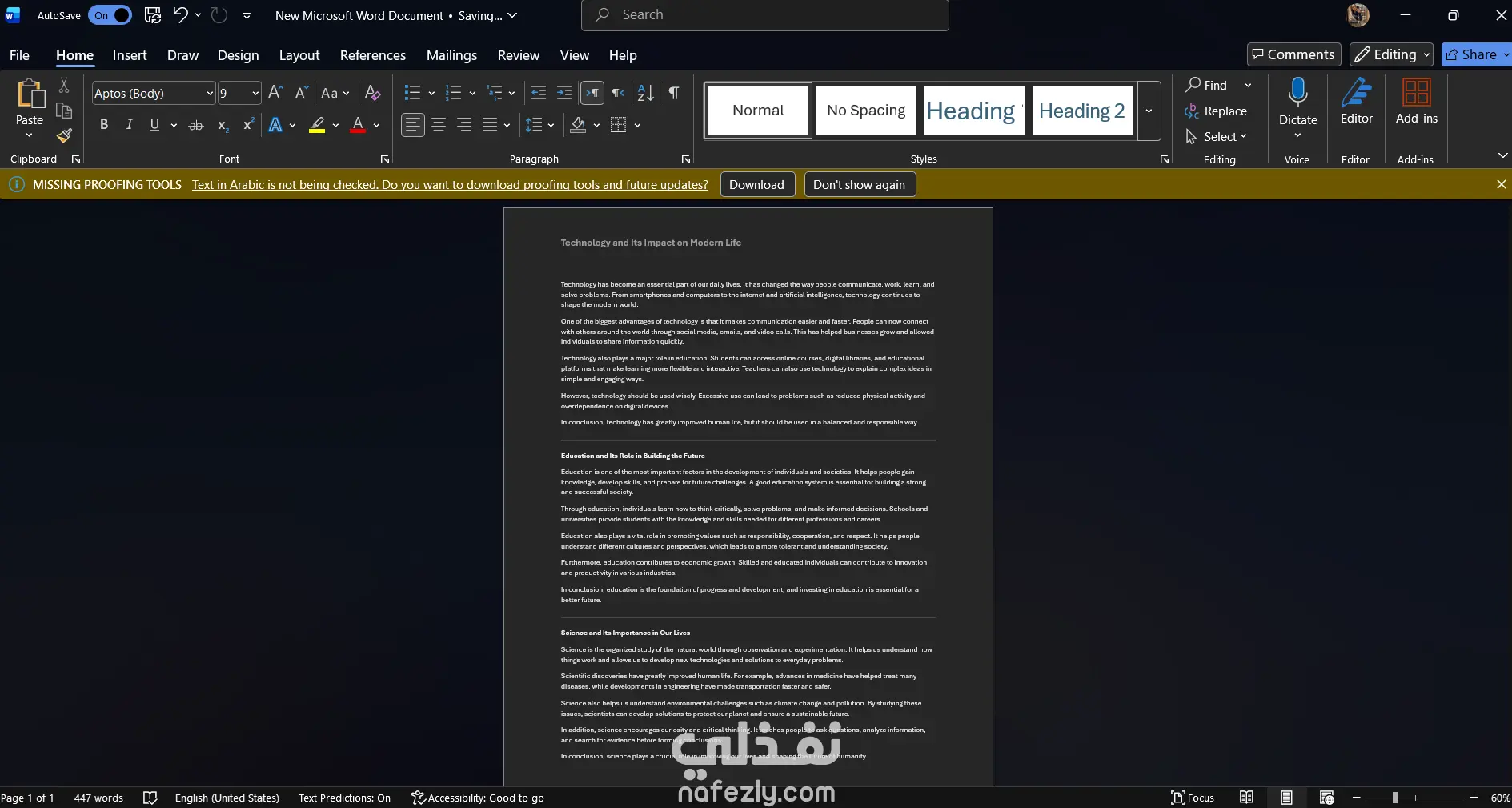The height and width of the screenshot is (808, 1512).
Task: Click the Increase Font Size icon
Action: 275,93
